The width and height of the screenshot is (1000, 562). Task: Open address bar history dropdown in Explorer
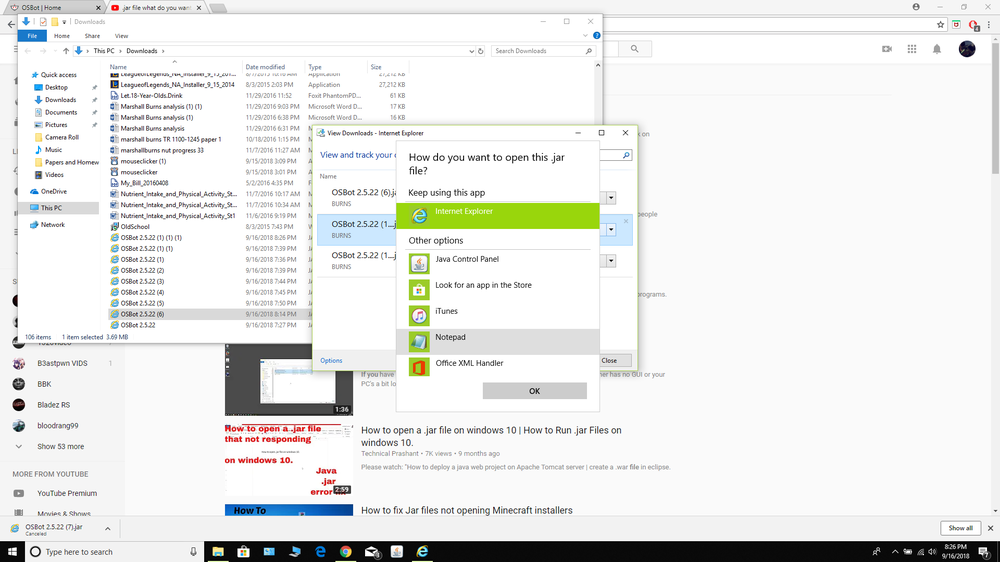(x=471, y=51)
